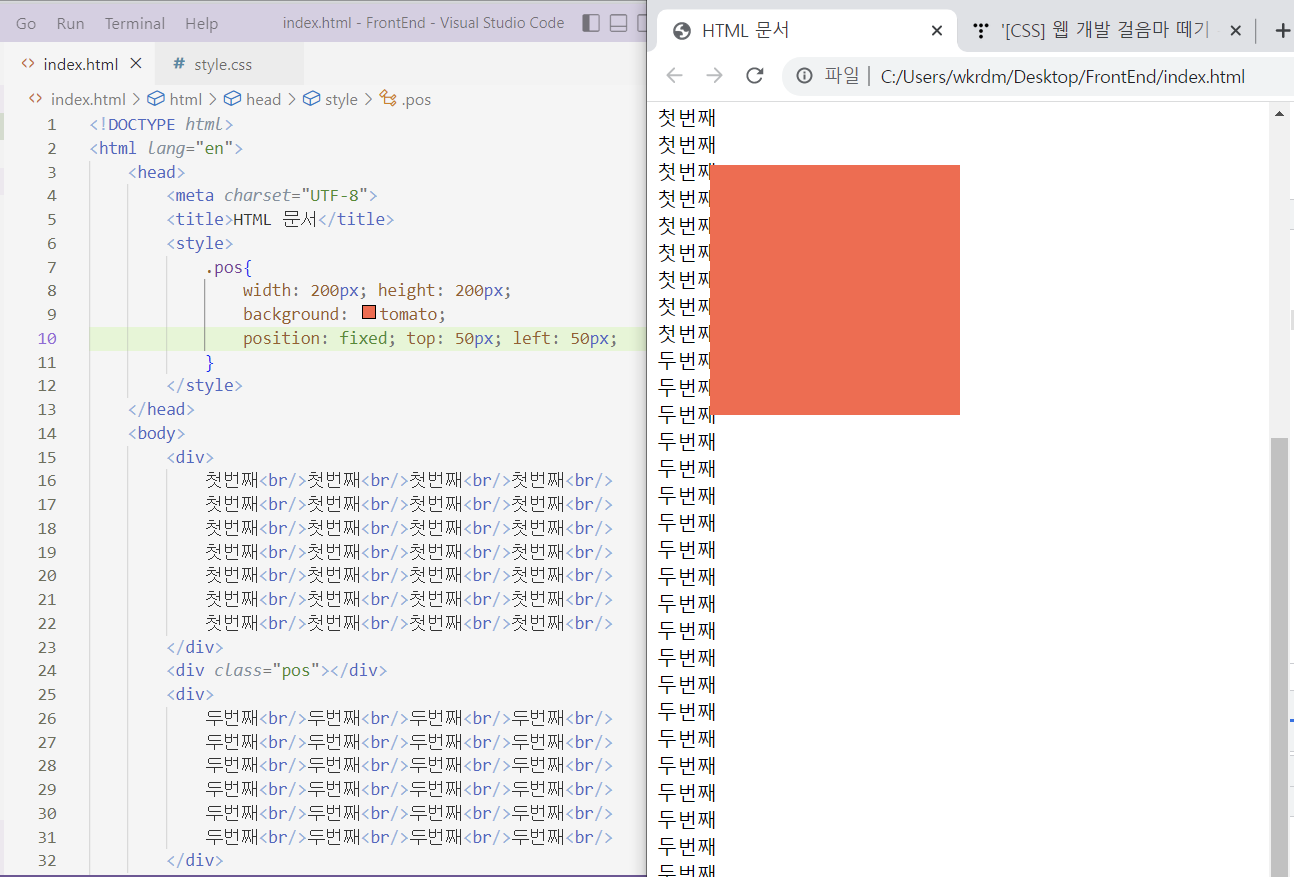Viewport: 1294px width, 877px height.
Task: Click the browser address bar URL
Action: (x=1062, y=77)
